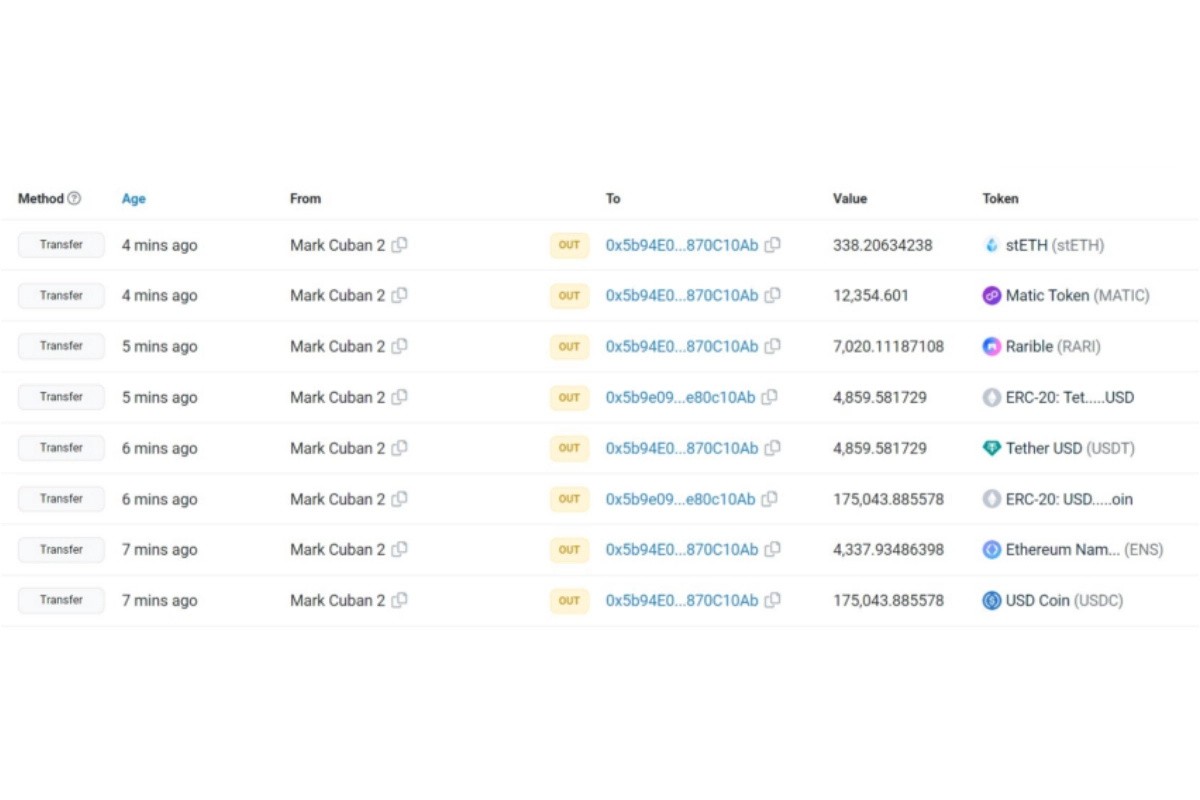Copy recipient address in ERC-20: USD.....oin row
1200x800 pixels.
click(769, 499)
